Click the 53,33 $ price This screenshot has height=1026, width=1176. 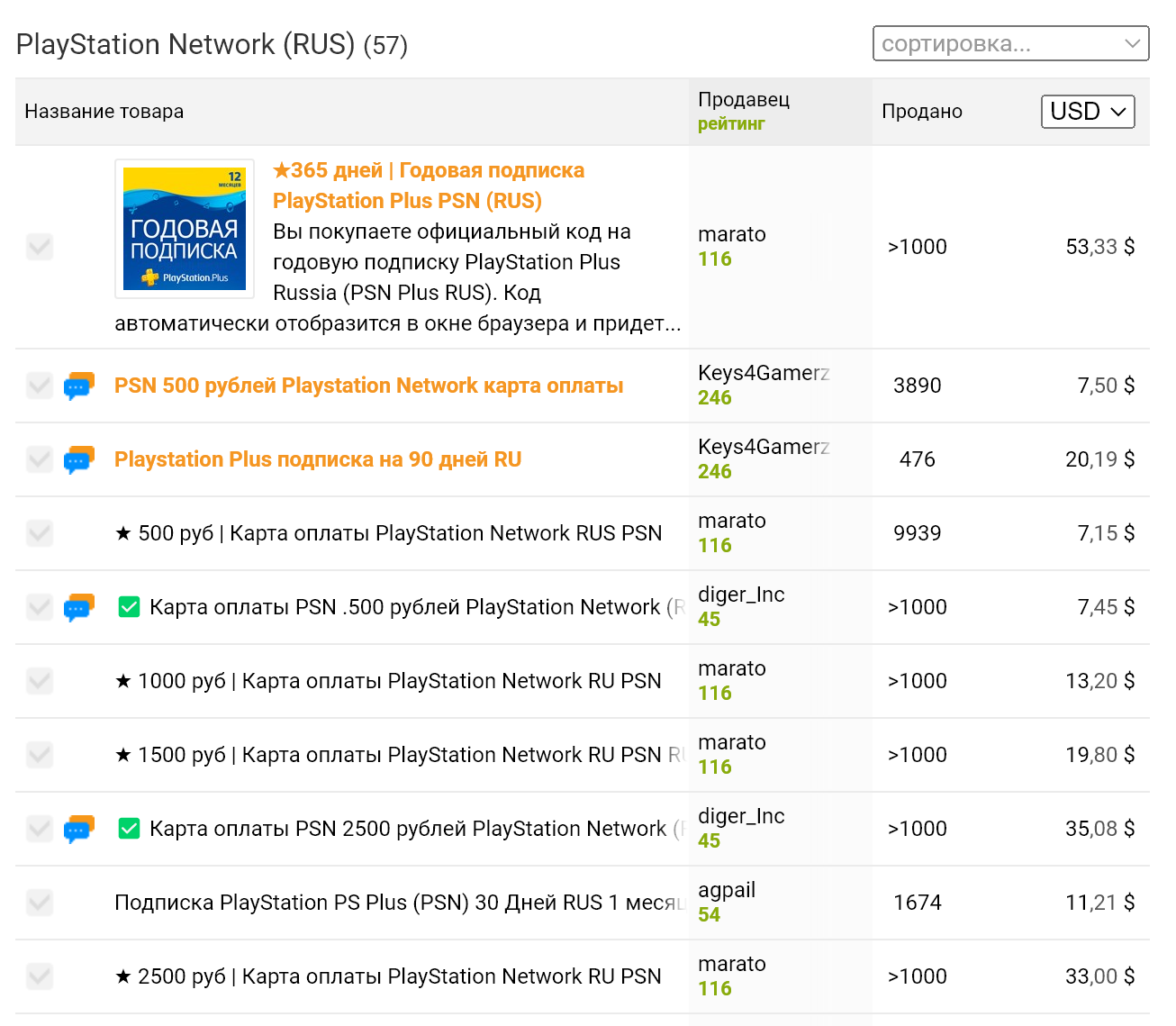pyautogui.click(x=1099, y=247)
